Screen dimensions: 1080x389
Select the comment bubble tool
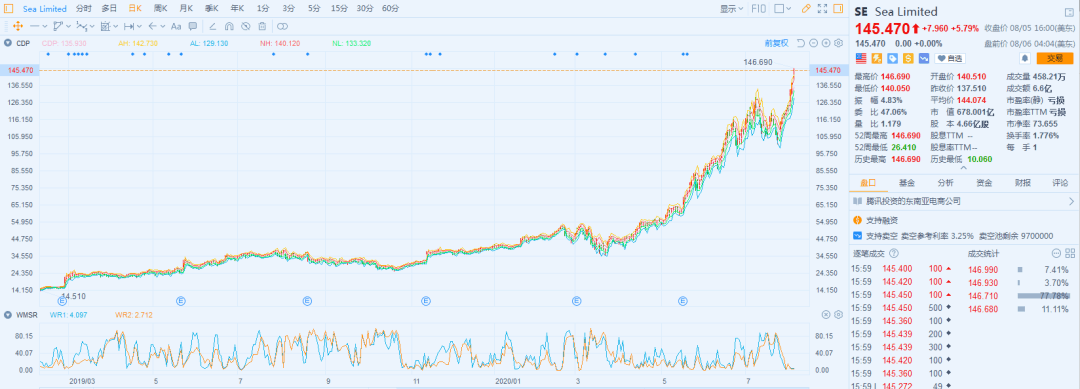click(193, 26)
